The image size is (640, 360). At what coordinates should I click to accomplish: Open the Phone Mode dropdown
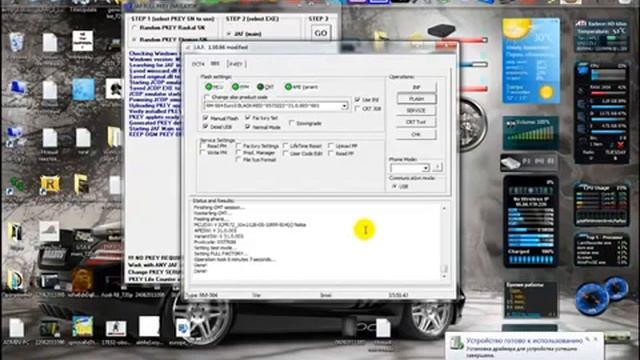(x=425, y=168)
